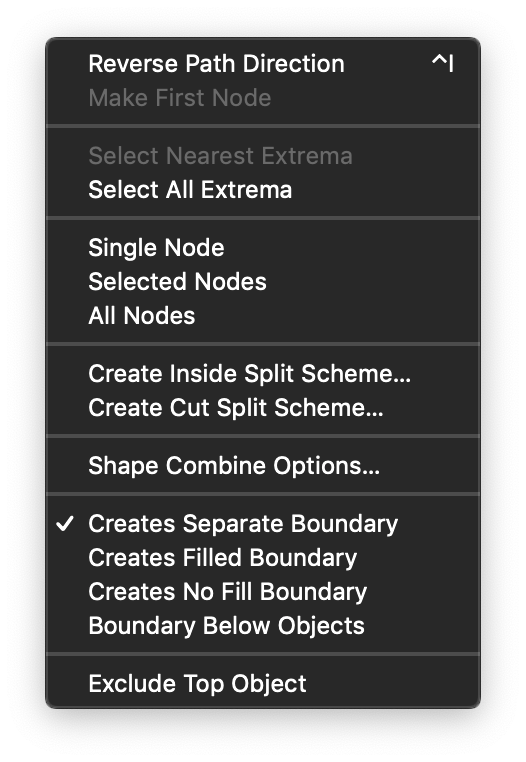Select the All Nodes option
526x762 pixels.
tap(263, 315)
